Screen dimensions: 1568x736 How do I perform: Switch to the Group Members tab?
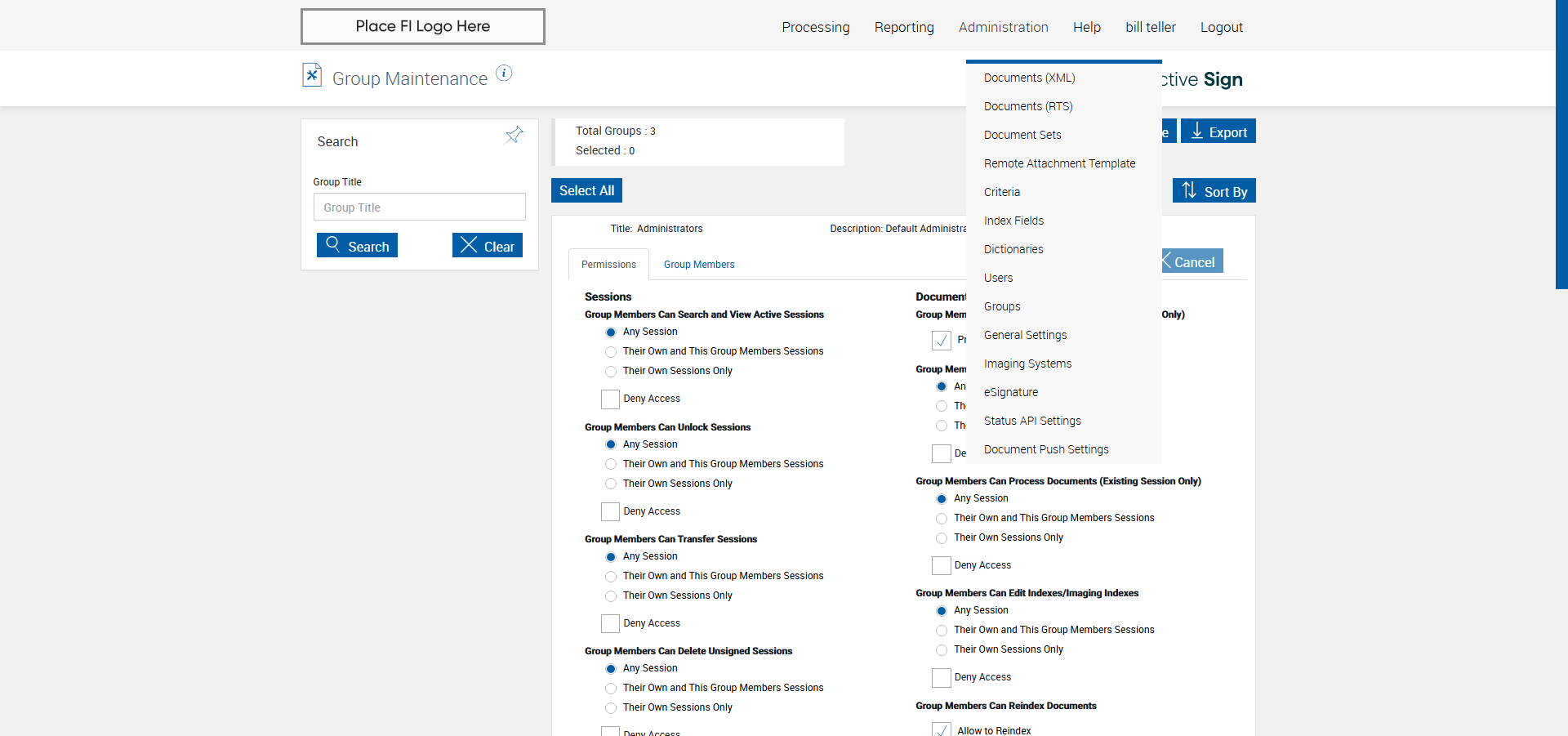[699, 265]
